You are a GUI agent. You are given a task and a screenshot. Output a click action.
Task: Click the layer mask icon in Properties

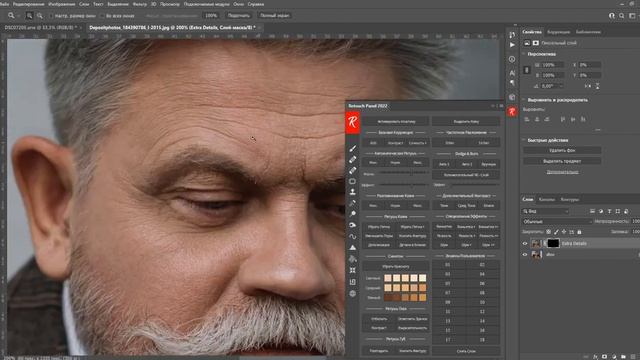tap(536, 43)
